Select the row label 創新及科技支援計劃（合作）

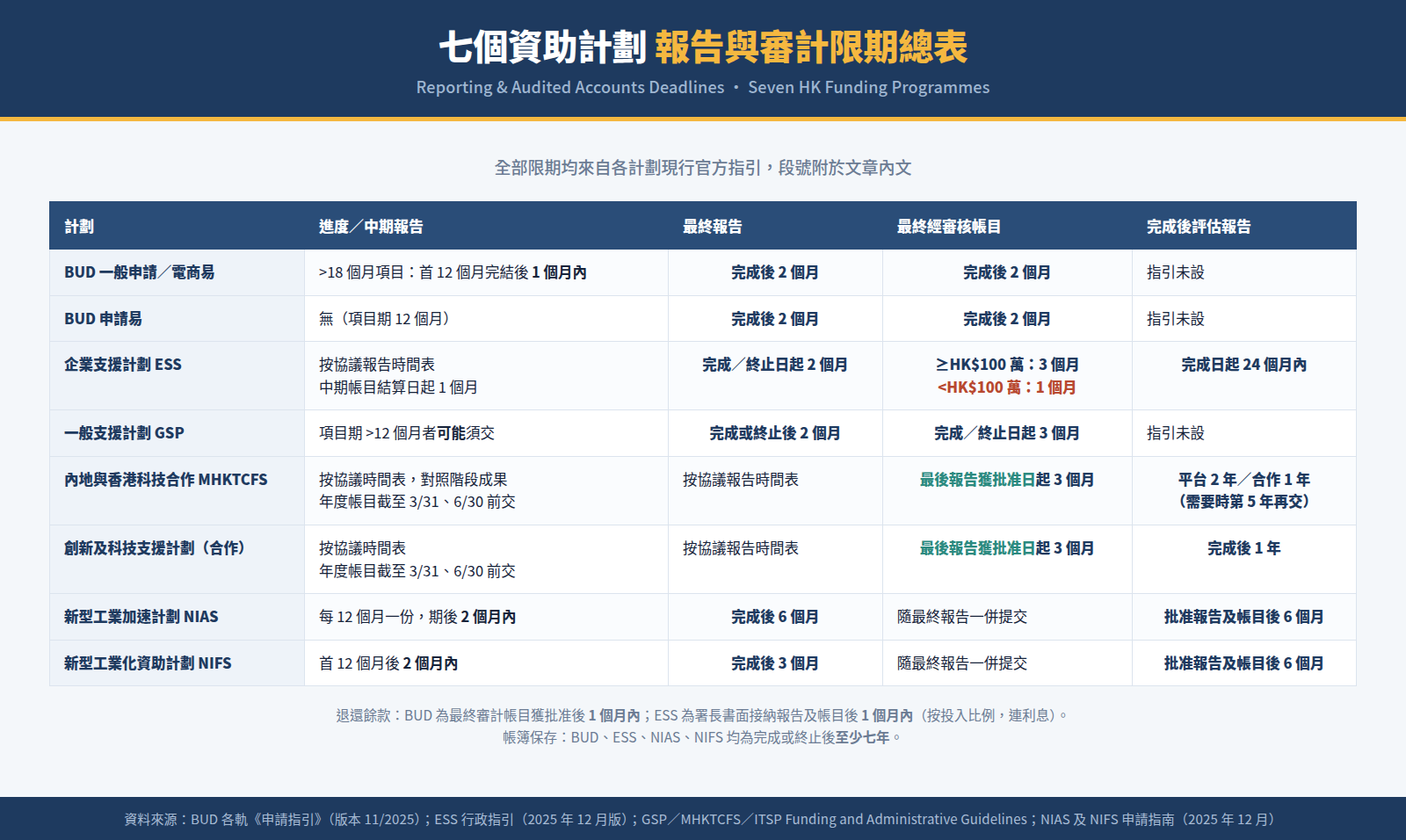coord(155,548)
